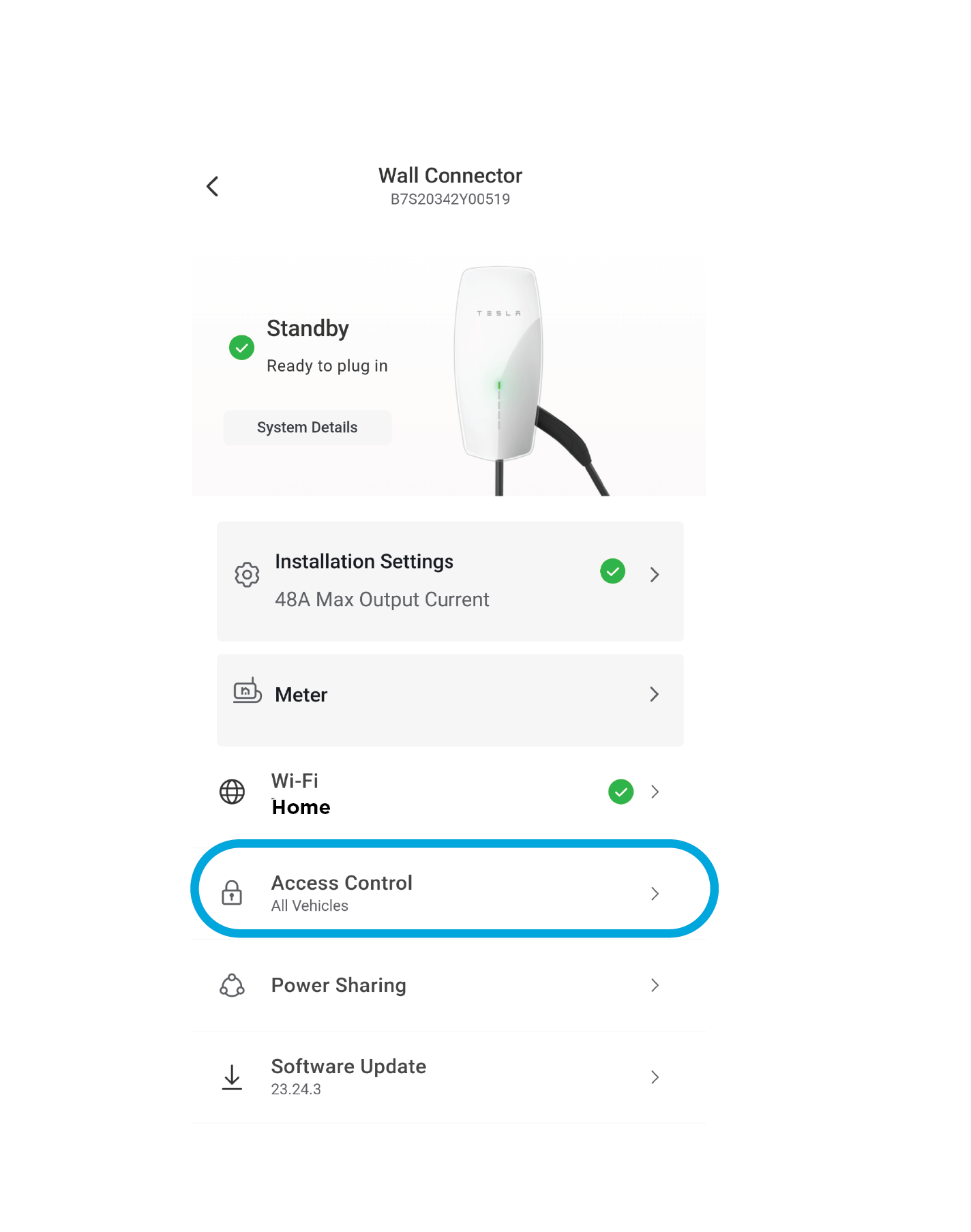Open the Power Sharing menu item
This screenshot has width=971, height=1232.
pyautogui.click(x=449, y=985)
